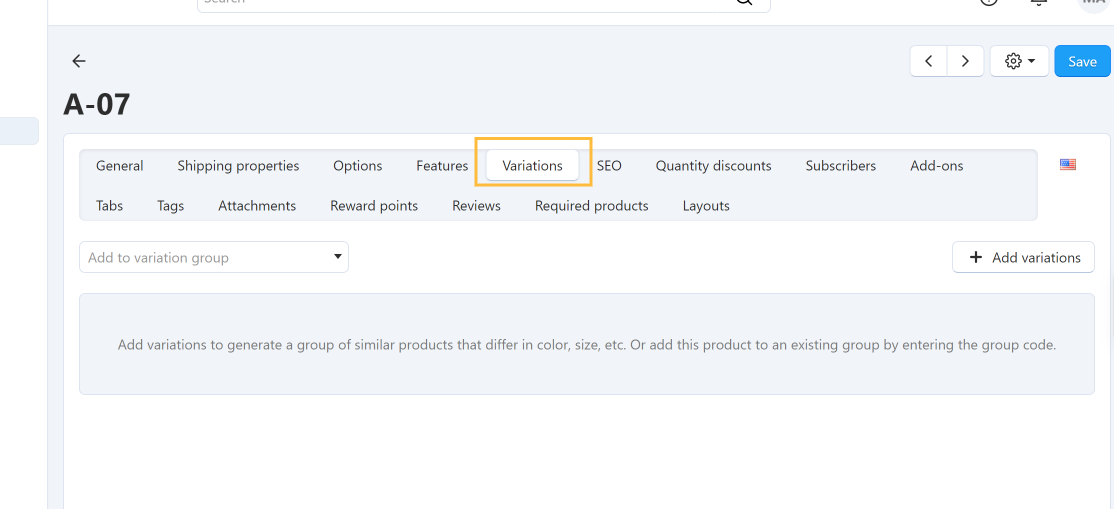The width and height of the screenshot is (1114, 509).
Task: Open the Required products tab
Action: [x=591, y=205]
